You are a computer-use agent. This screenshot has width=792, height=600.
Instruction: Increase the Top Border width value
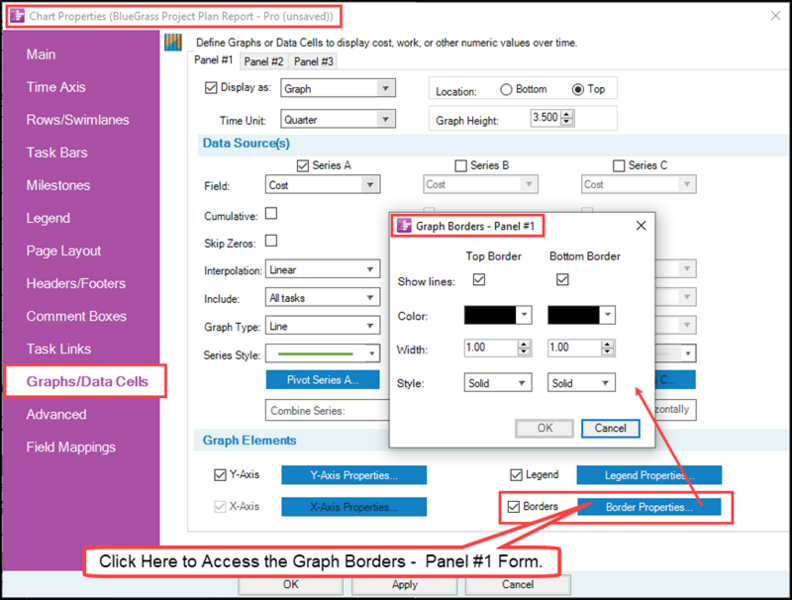[524, 344]
